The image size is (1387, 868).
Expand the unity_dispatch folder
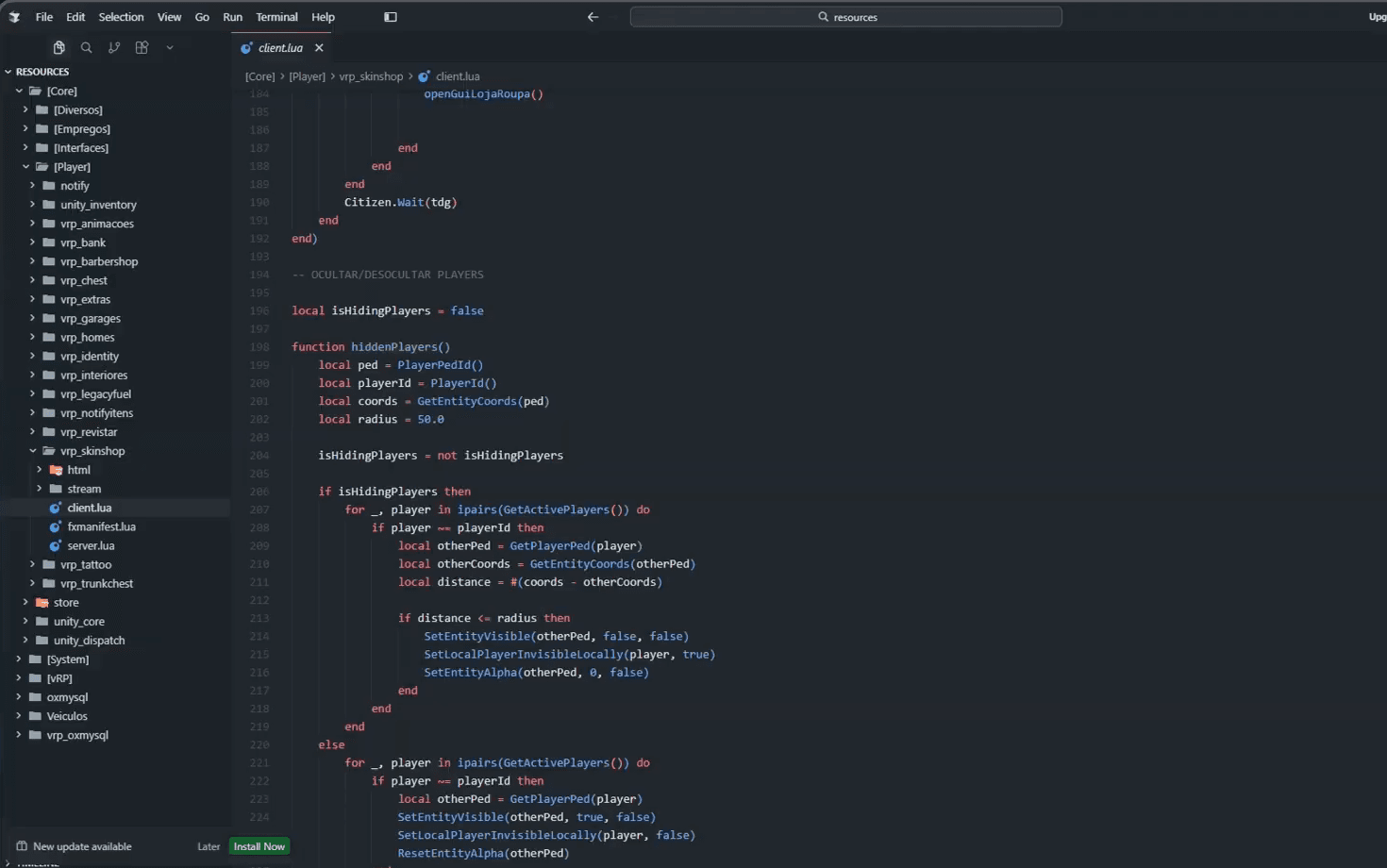pos(115,640)
